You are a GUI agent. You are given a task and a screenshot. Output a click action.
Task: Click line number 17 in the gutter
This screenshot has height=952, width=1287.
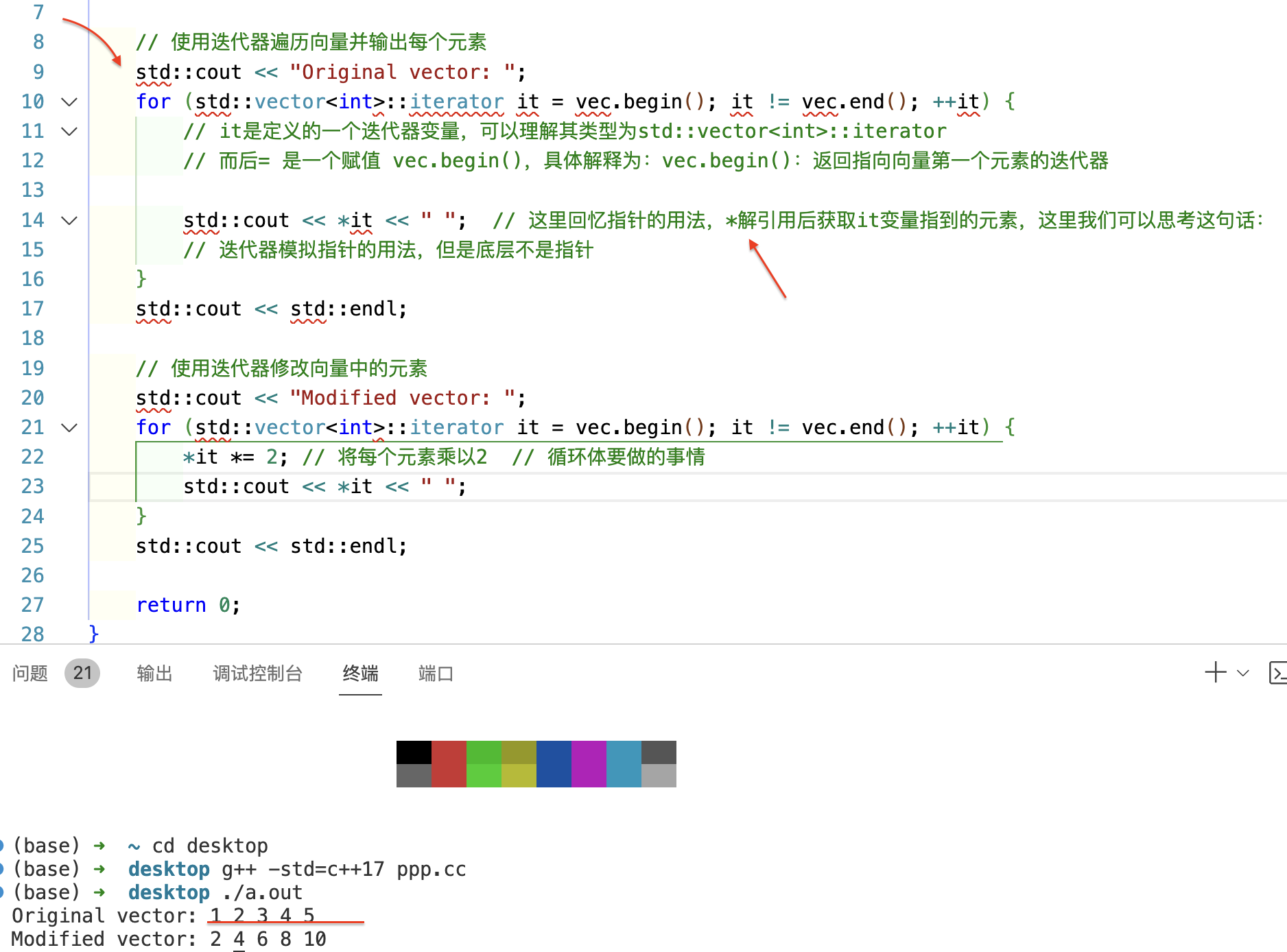[32, 309]
